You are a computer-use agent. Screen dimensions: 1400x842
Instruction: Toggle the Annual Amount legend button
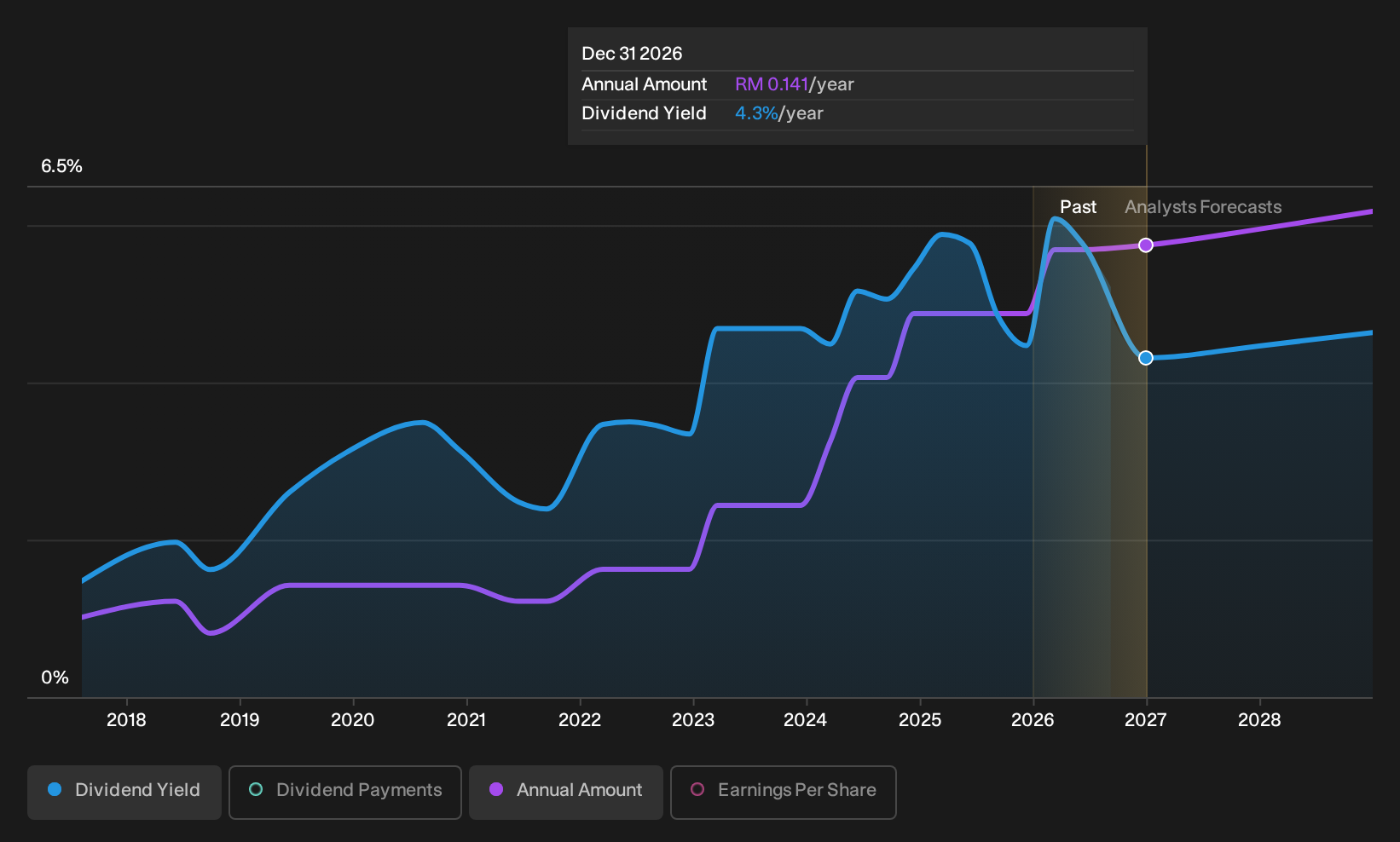tap(566, 792)
